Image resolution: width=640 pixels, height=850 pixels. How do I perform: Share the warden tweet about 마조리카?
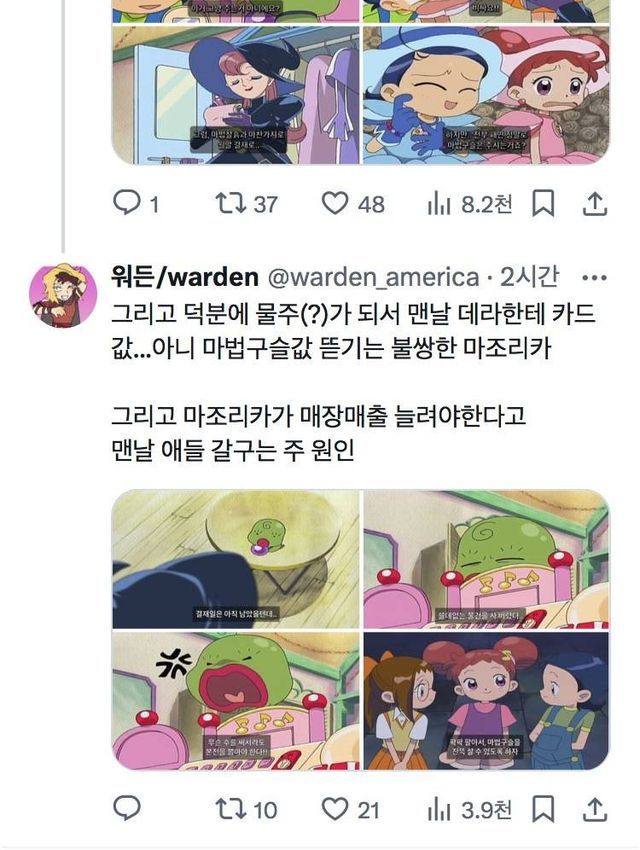point(594,809)
